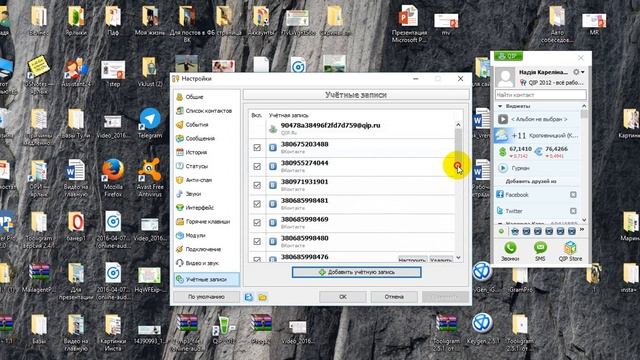This screenshot has height=360, width=640.
Task: Select the 1step presentation file on desktop
Action: (113, 73)
